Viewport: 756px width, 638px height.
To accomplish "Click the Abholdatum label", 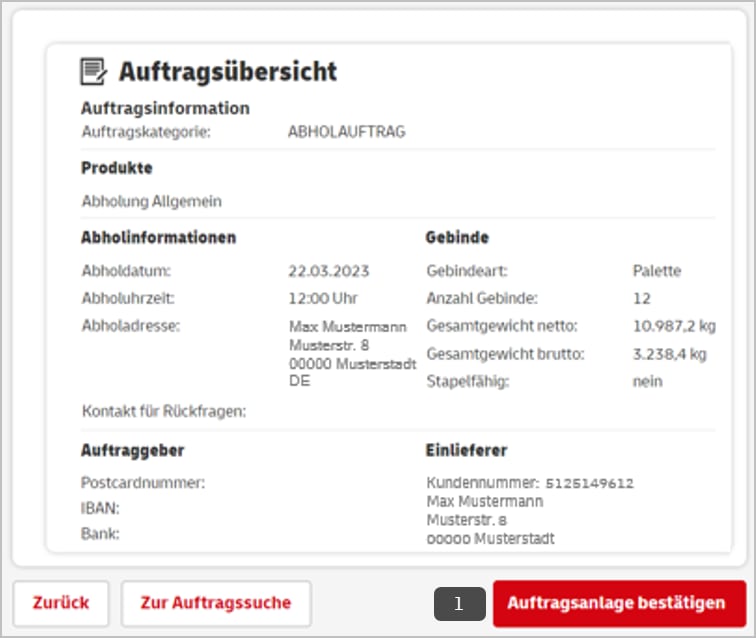I will (x=126, y=271).
